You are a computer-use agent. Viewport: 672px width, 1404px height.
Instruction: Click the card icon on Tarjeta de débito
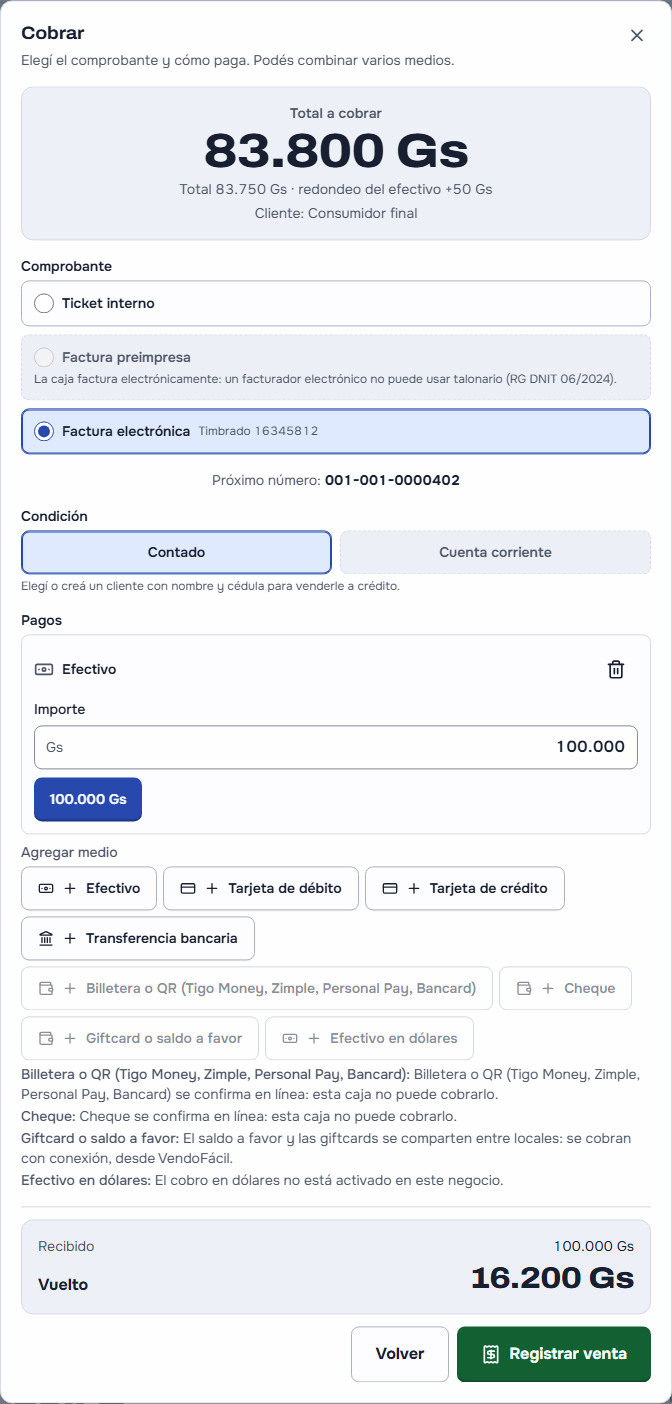coord(187,888)
